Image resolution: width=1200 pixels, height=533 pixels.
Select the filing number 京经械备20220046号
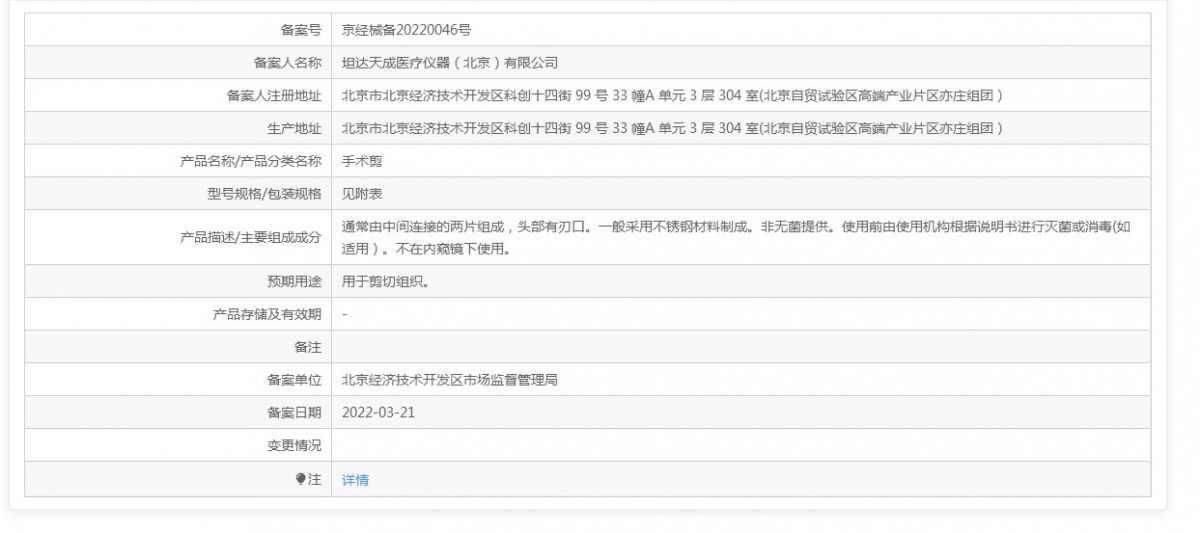407,30
